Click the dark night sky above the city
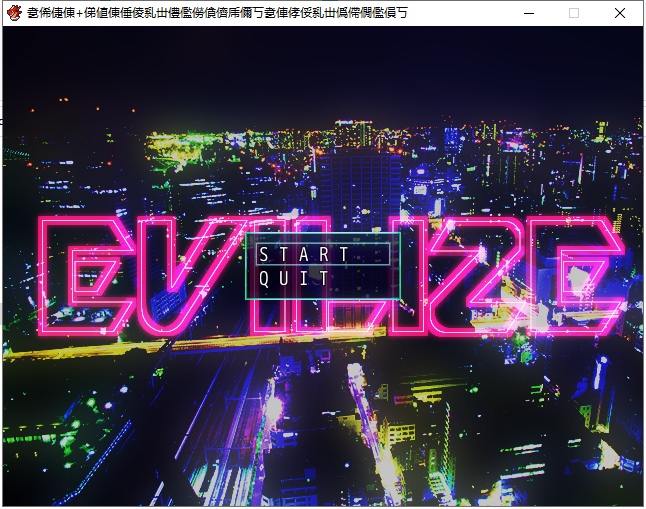646x509 pixels. point(320,70)
